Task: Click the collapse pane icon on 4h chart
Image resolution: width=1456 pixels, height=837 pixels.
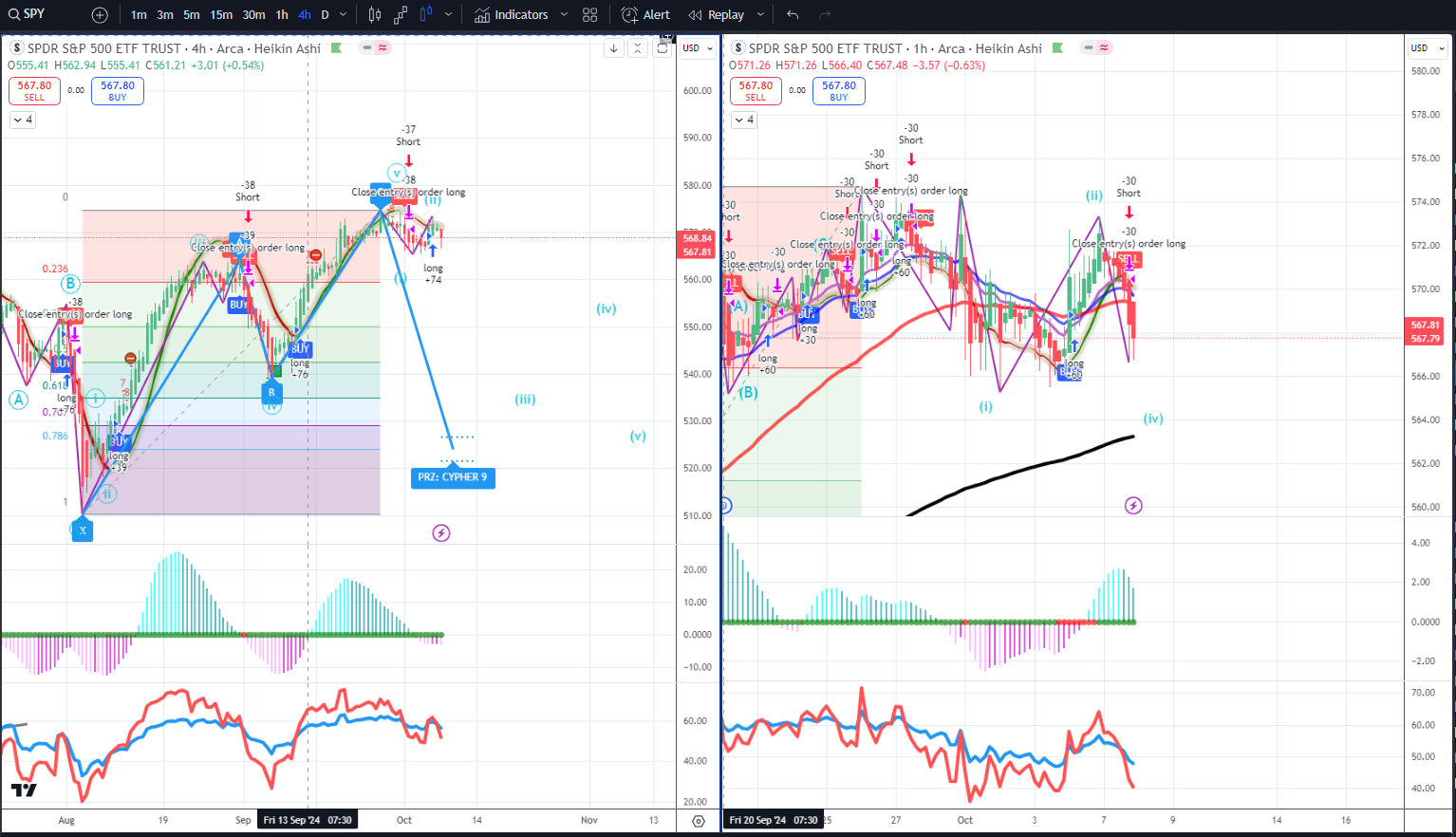Action: pos(638,48)
